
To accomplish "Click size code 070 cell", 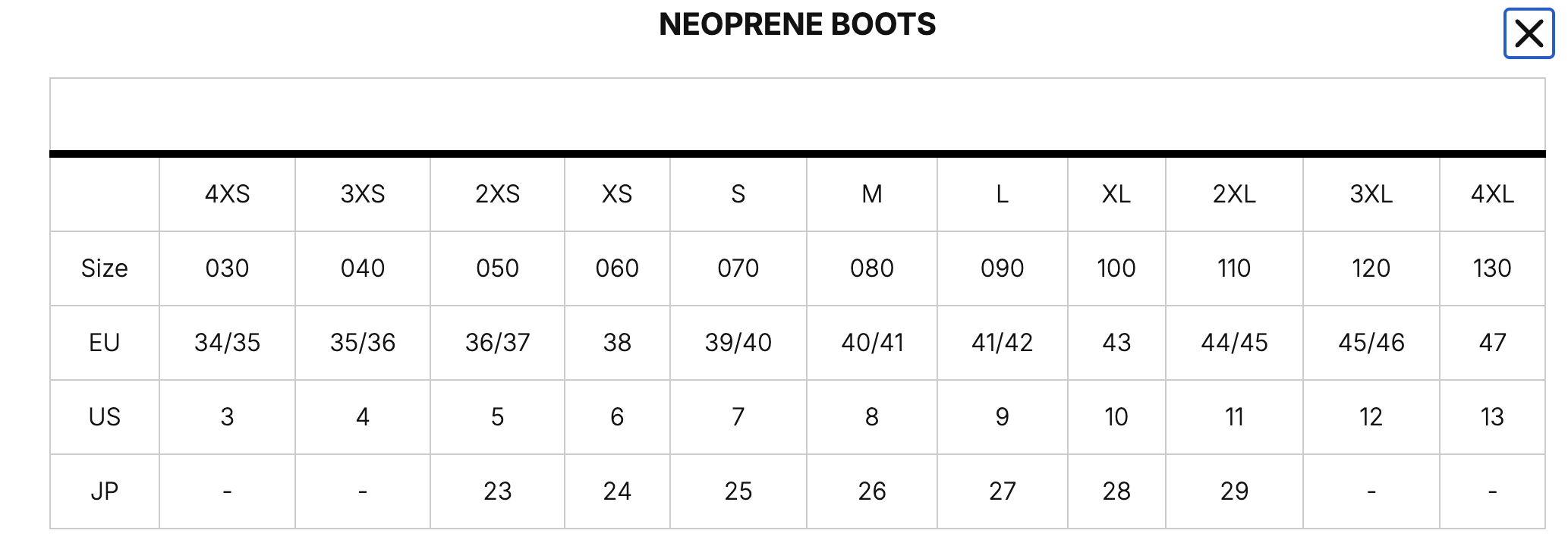I will (738, 268).
